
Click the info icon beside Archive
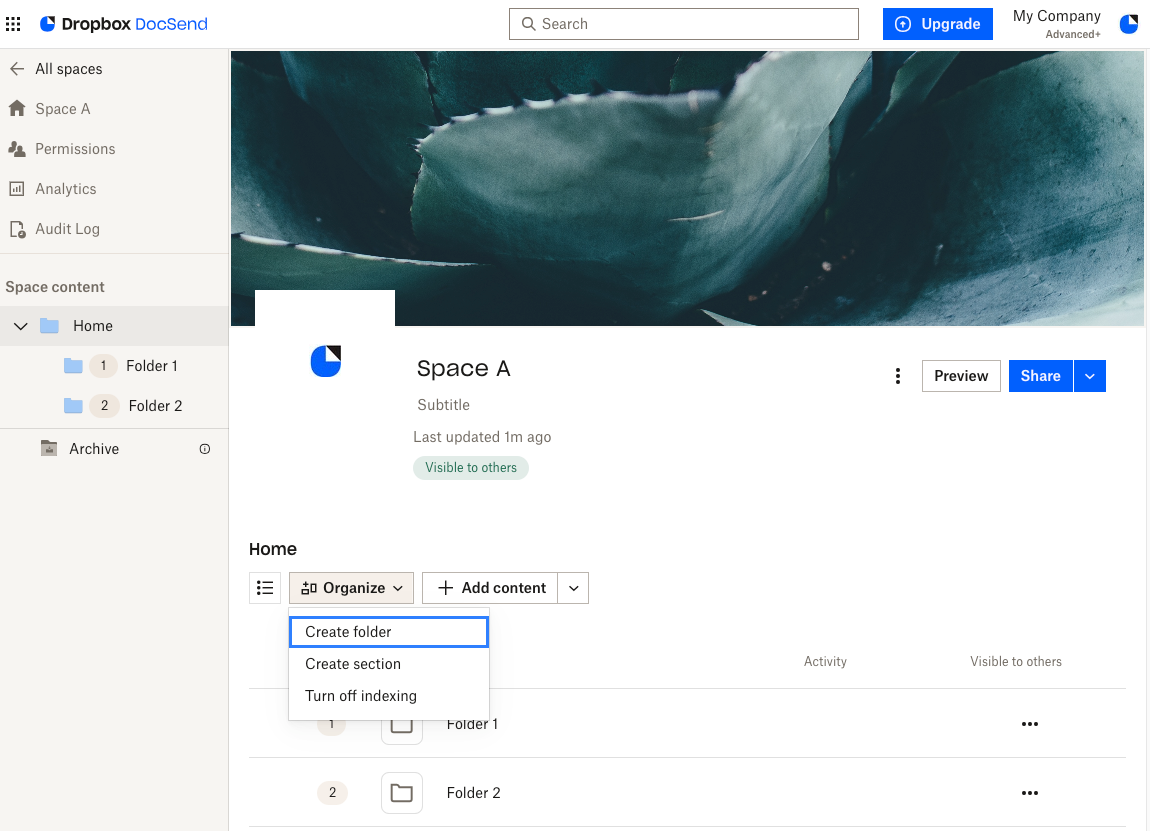click(205, 449)
